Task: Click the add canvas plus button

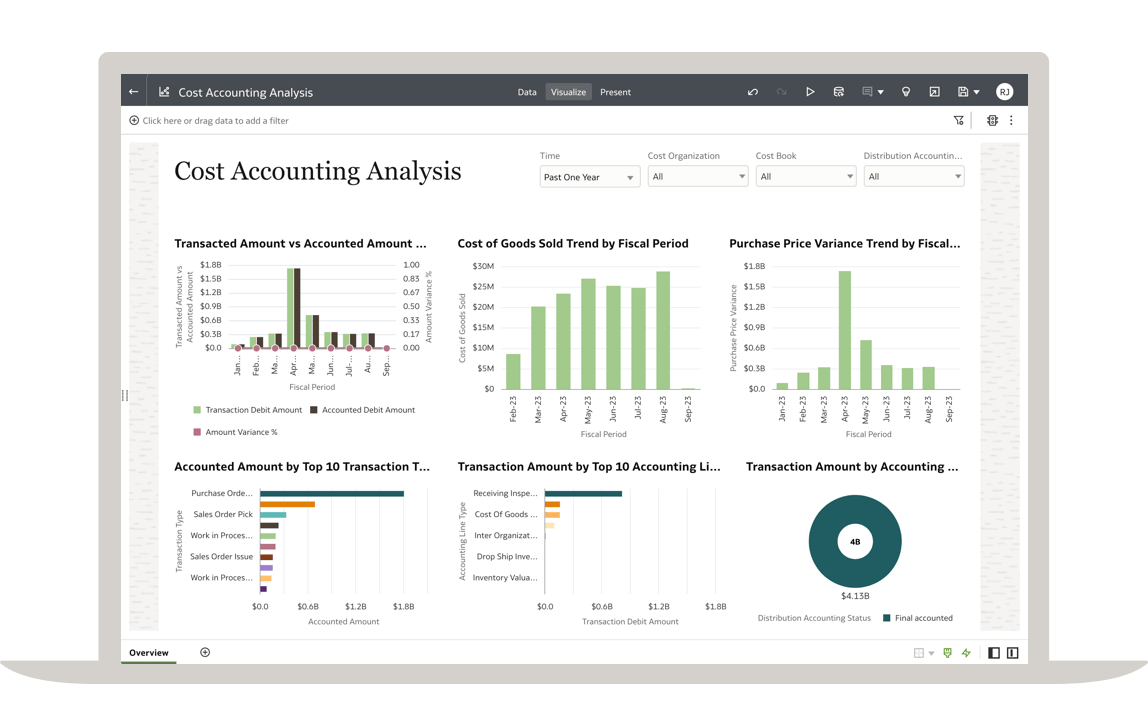Action: tap(205, 653)
